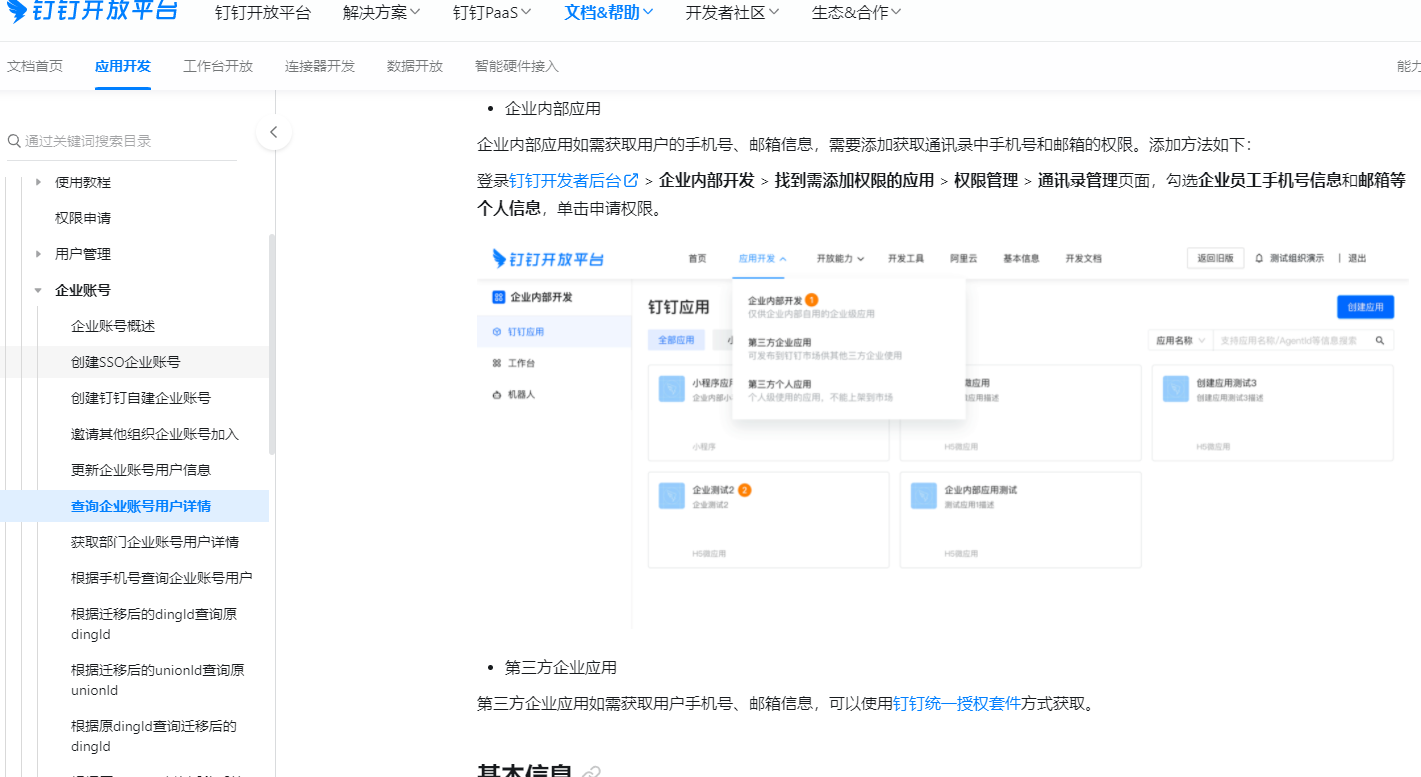Expand the 解决方案 dropdown menu
The image size is (1421, 777).
click(381, 13)
